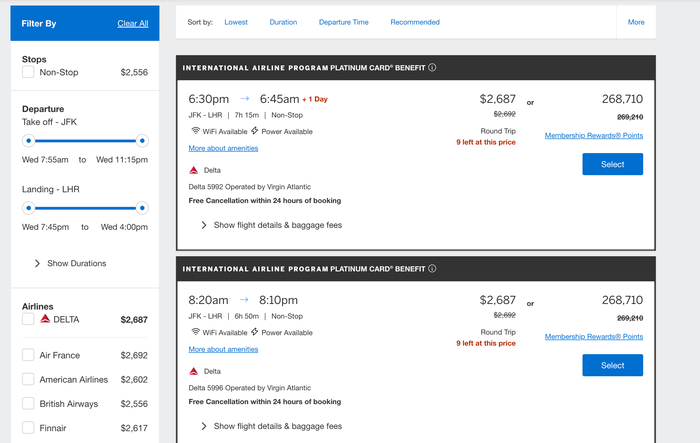Click Delta logo on Delta 5992 flight
The width and height of the screenshot is (700, 443).
coord(193,170)
